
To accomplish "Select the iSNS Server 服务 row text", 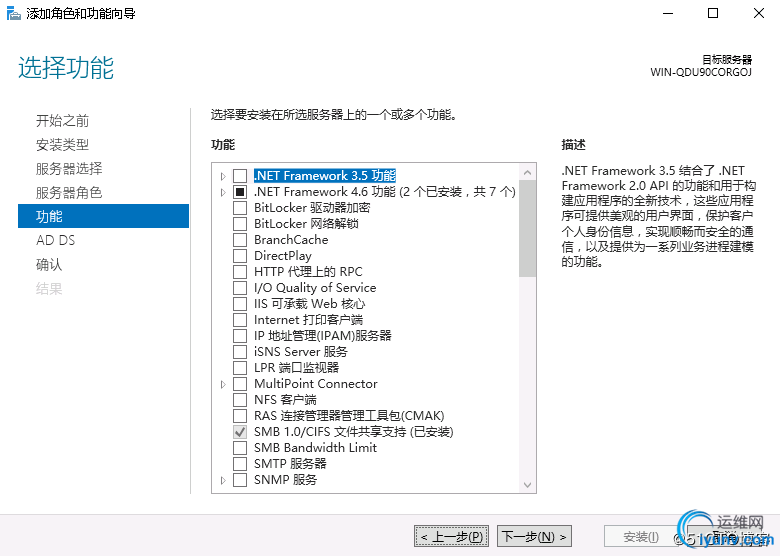I will (300, 352).
